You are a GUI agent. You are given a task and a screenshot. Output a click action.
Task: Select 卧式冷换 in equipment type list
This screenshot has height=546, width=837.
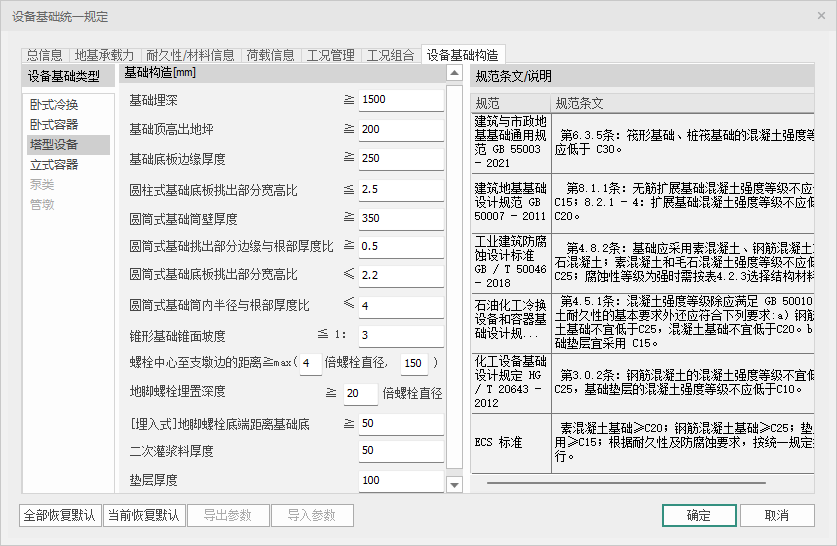54,105
